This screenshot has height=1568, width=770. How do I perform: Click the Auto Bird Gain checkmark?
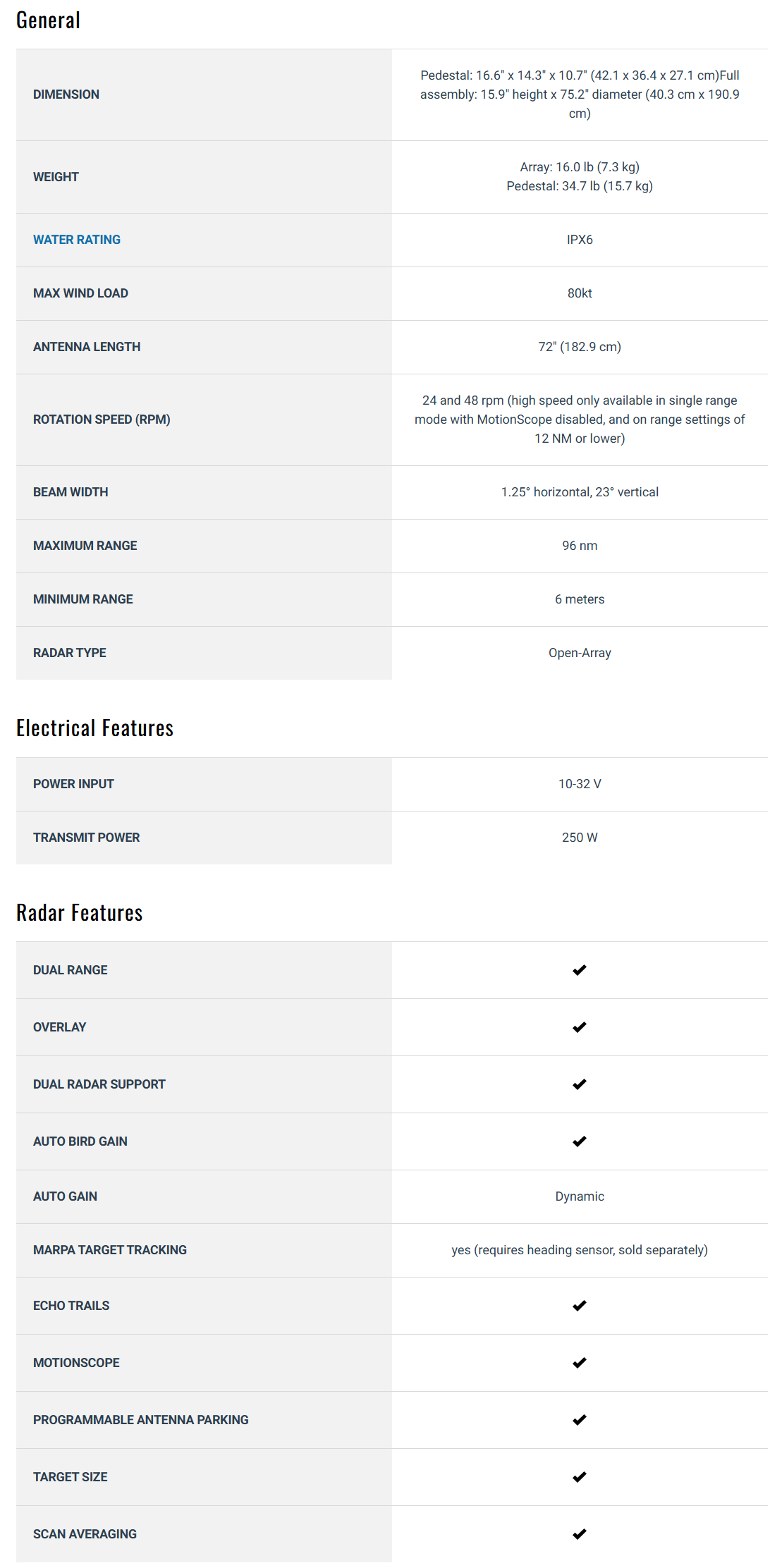(x=579, y=1141)
